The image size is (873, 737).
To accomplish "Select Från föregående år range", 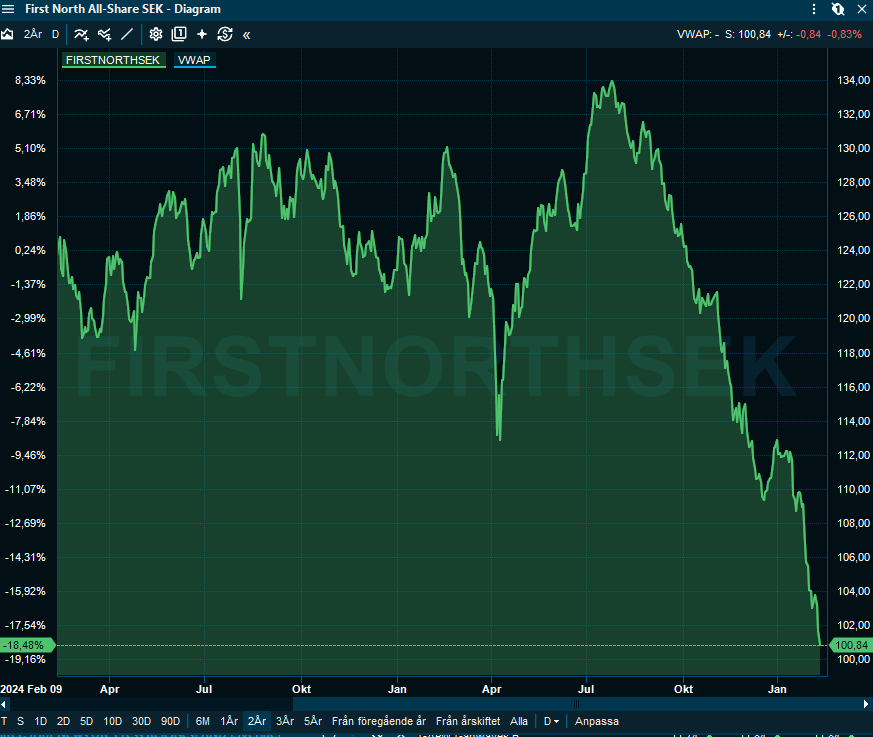I will coord(379,721).
